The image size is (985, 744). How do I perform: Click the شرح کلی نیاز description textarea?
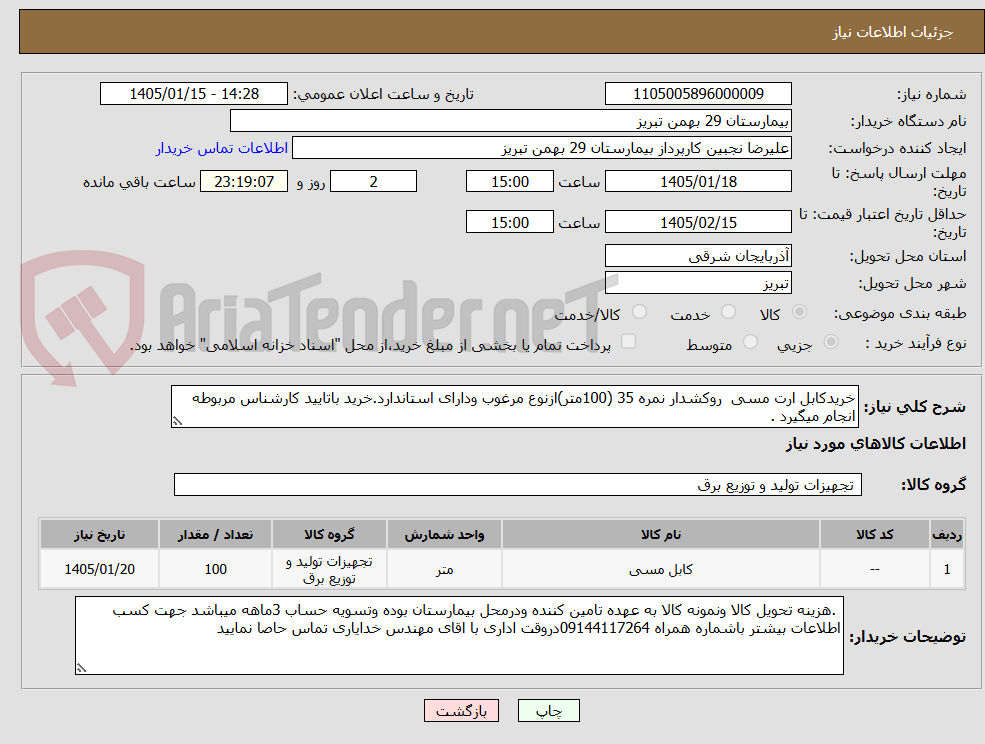[514, 407]
